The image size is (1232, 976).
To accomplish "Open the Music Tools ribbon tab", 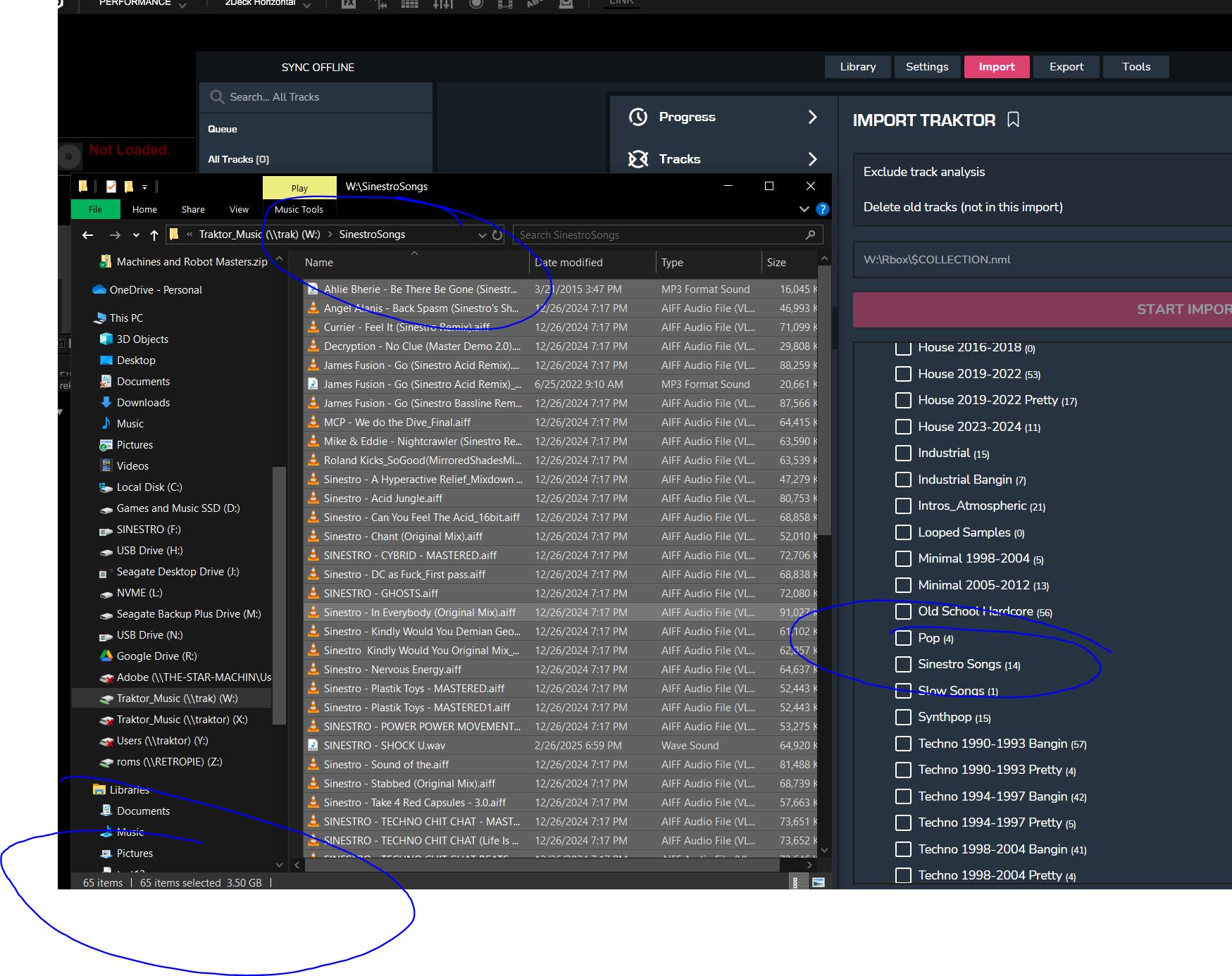I will point(299,209).
